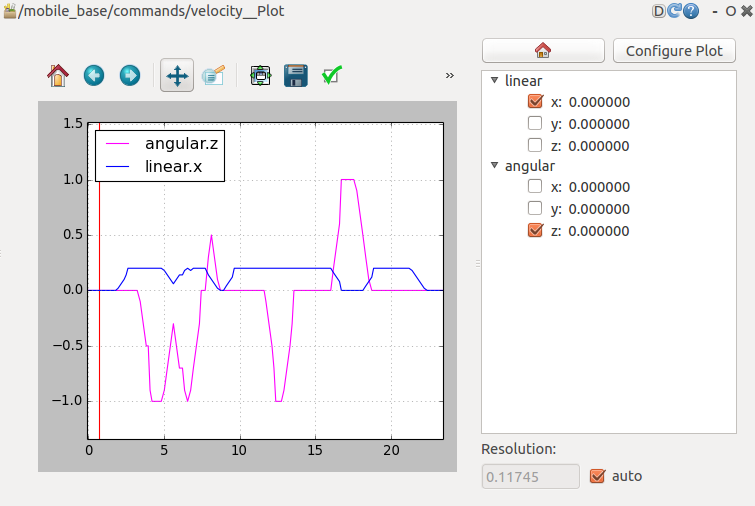Viewport: 755px width, 506px height.
Task: Expand the toolbar overflow chevron
Action: pos(449,75)
